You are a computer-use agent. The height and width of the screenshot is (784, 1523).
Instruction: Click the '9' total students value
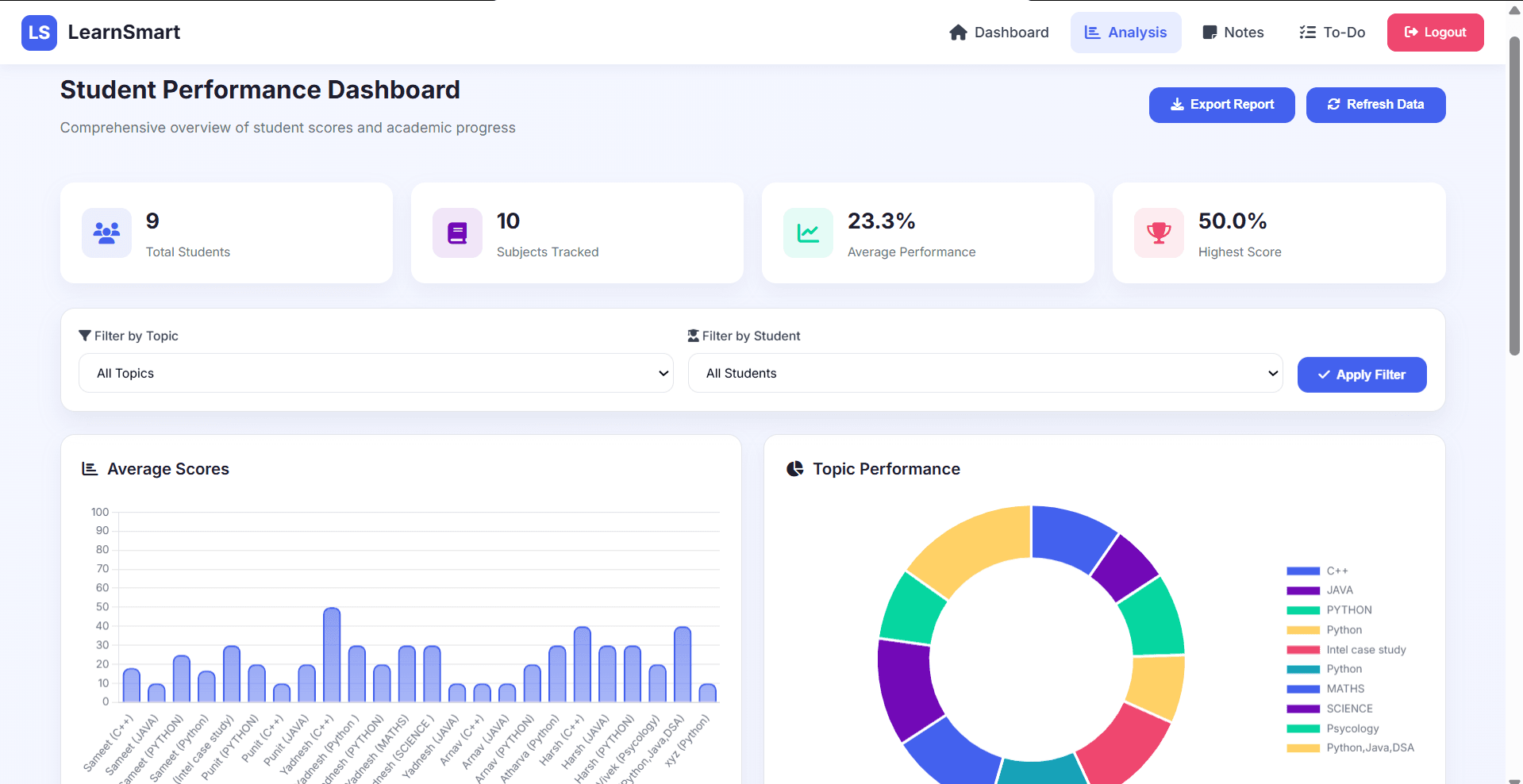point(152,221)
